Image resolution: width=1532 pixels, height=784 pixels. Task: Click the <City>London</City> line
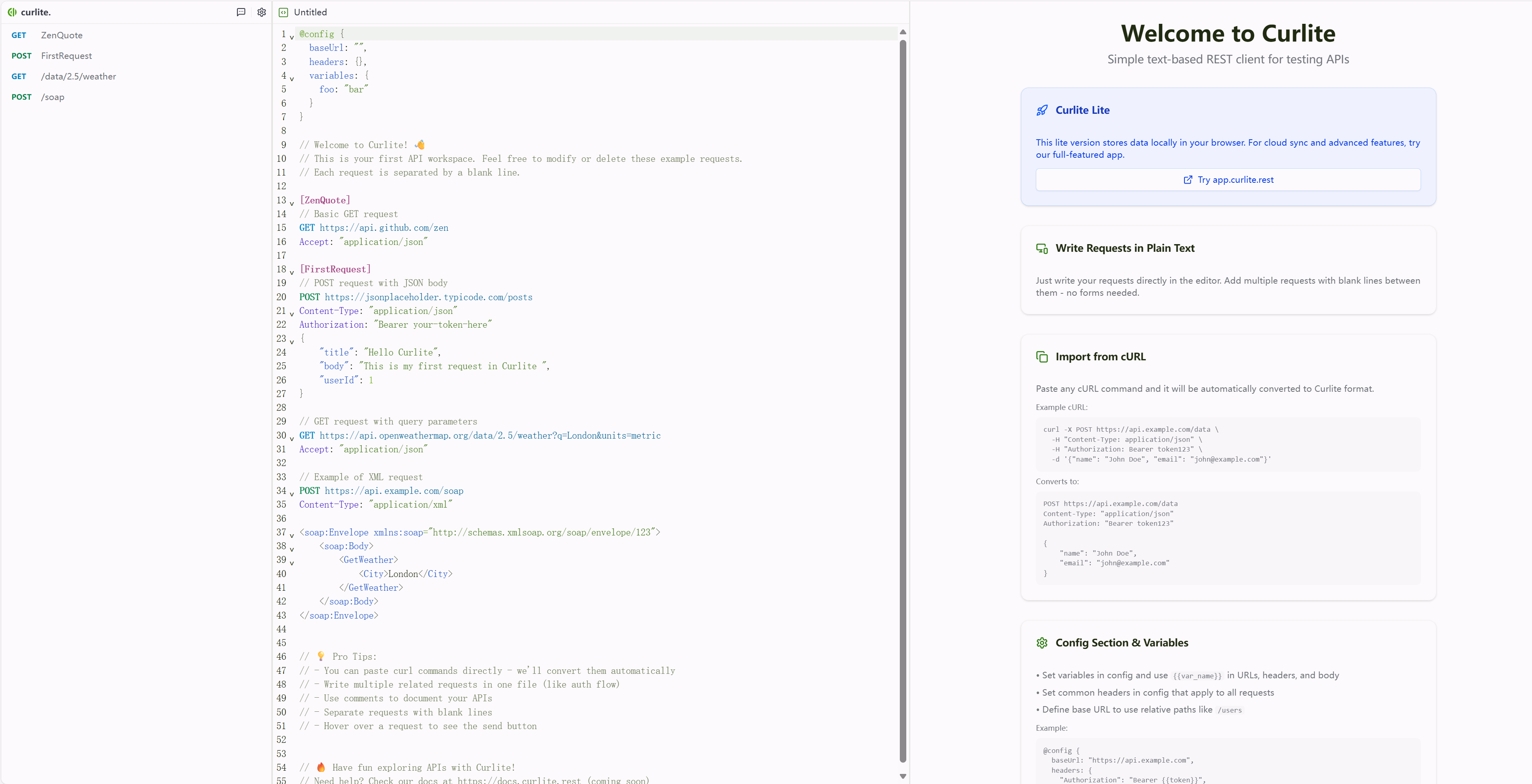(406, 574)
